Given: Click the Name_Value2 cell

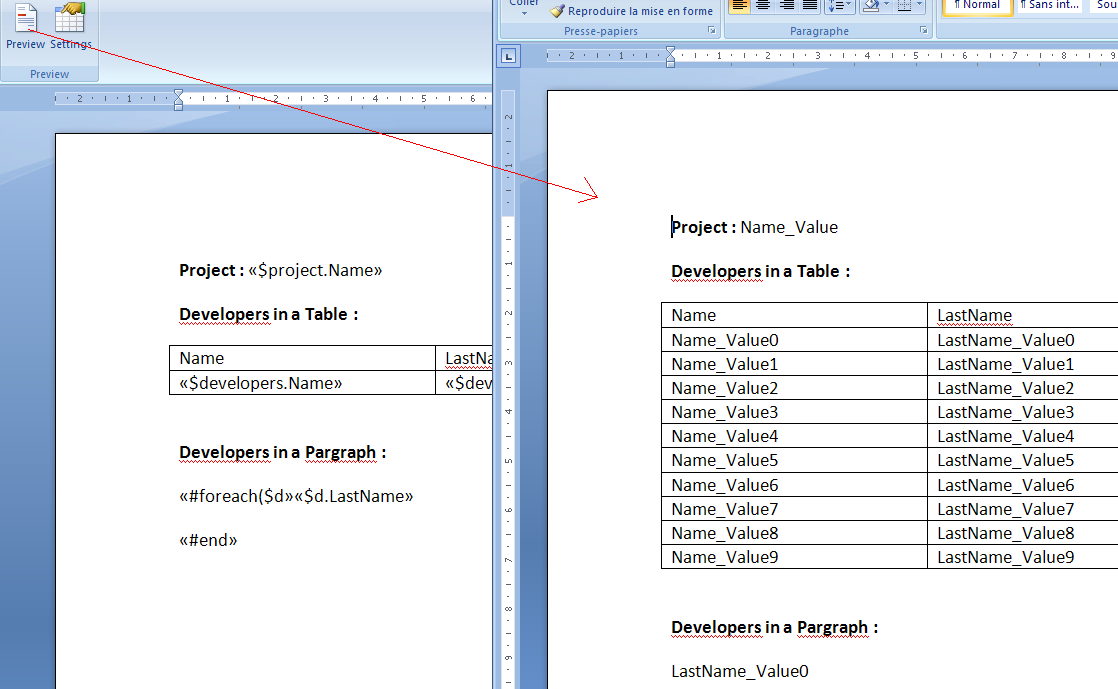Looking at the screenshot, I should coord(794,389).
